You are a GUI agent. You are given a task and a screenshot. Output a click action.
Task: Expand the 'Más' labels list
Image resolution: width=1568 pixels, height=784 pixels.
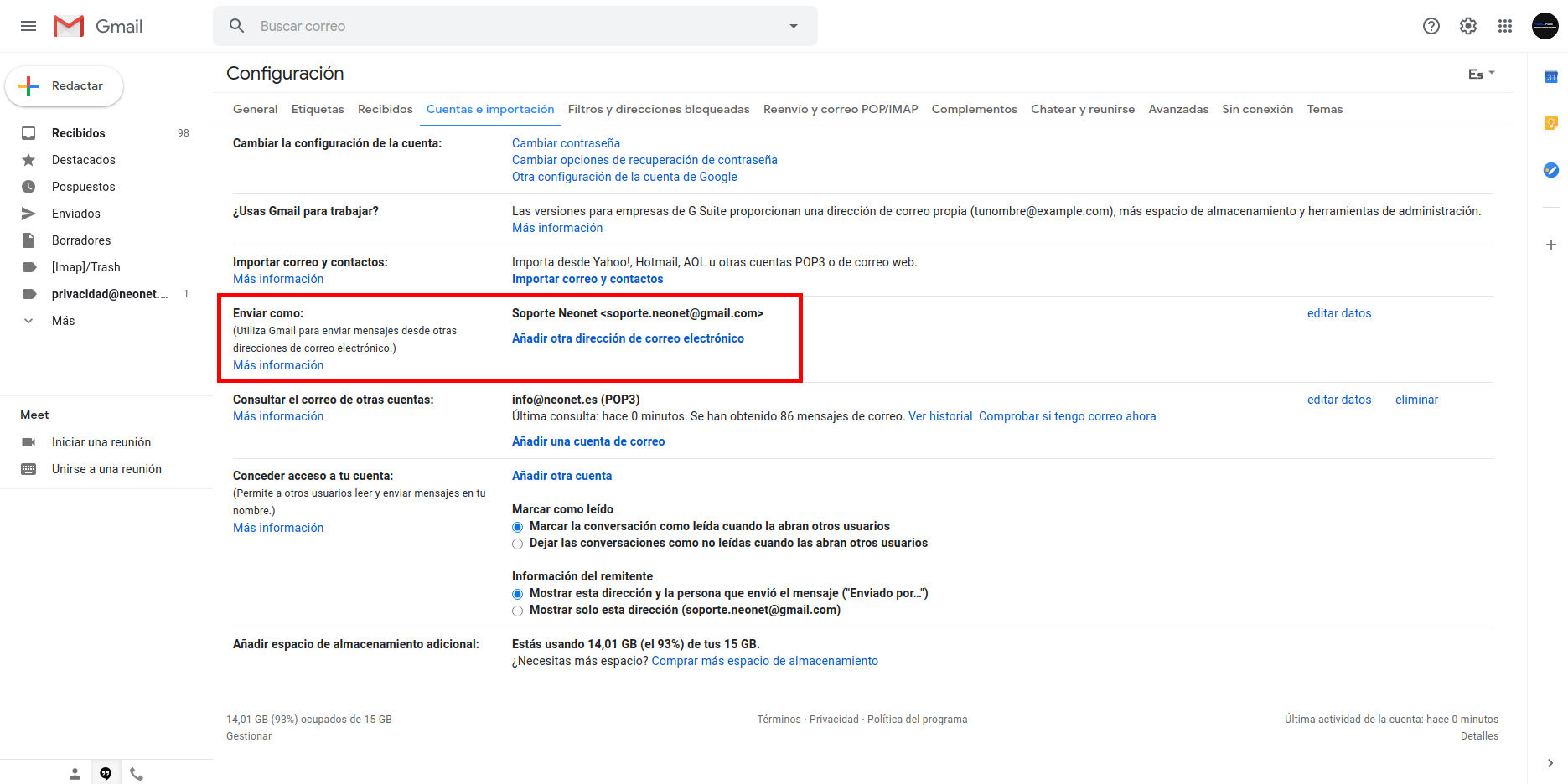(63, 321)
